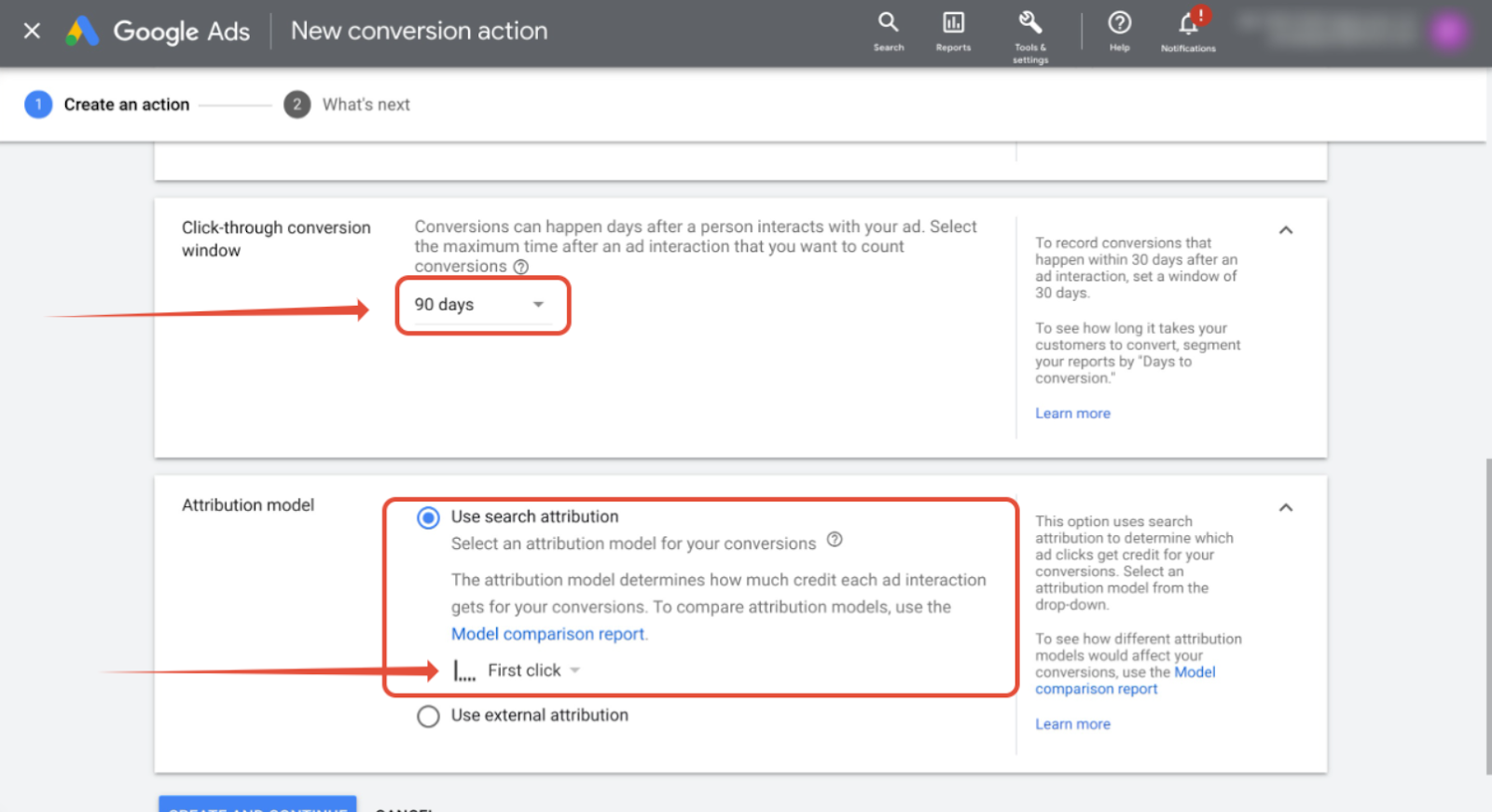The height and width of the screenshot is (812, 1492).
Task: Click Learn more under conversion window help
Action: coord(1072,413)
